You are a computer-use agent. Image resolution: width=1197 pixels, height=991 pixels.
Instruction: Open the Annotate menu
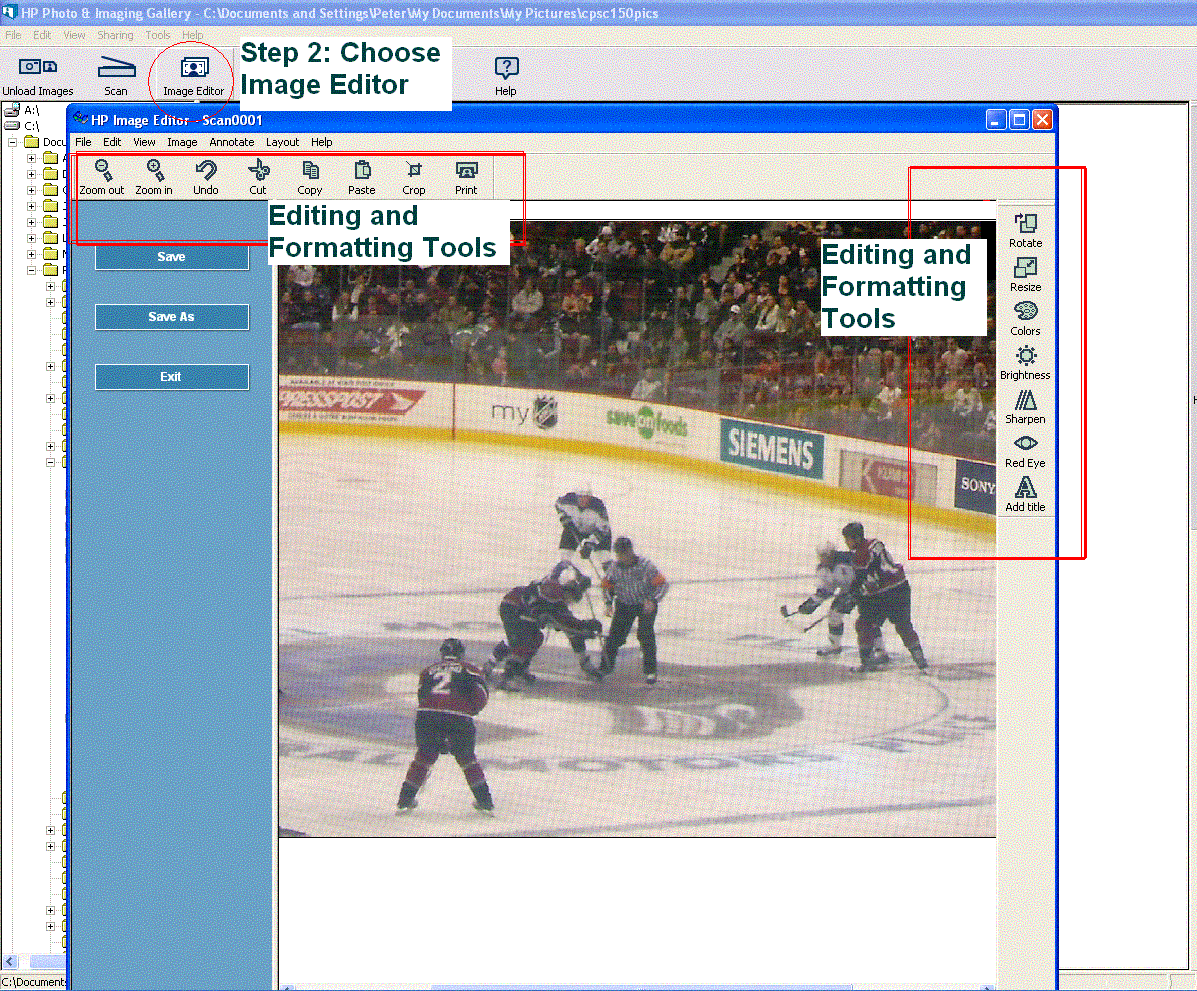click(231, 142)
